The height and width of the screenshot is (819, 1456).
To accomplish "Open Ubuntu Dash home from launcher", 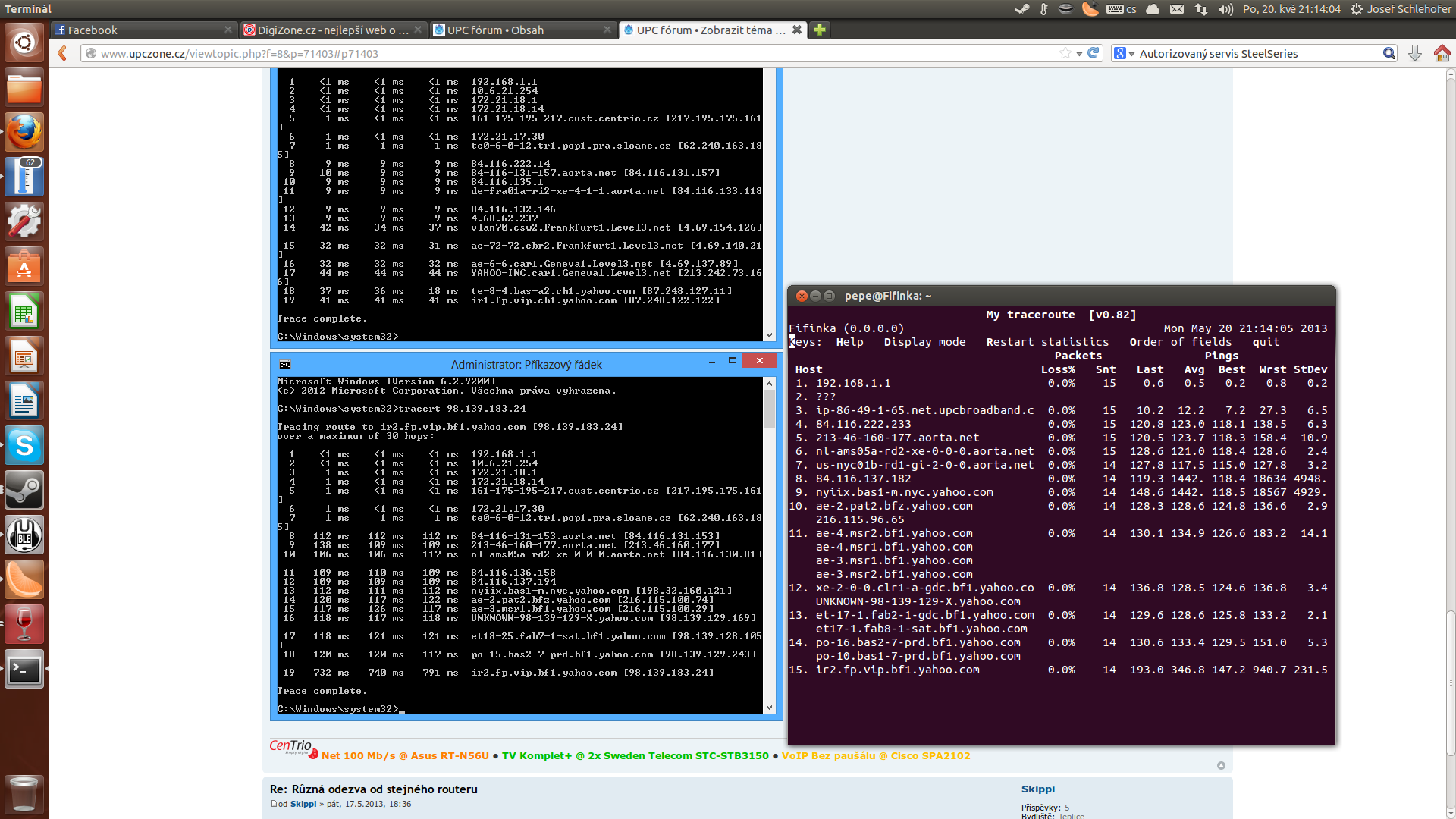I will click(x=24, y=42).
